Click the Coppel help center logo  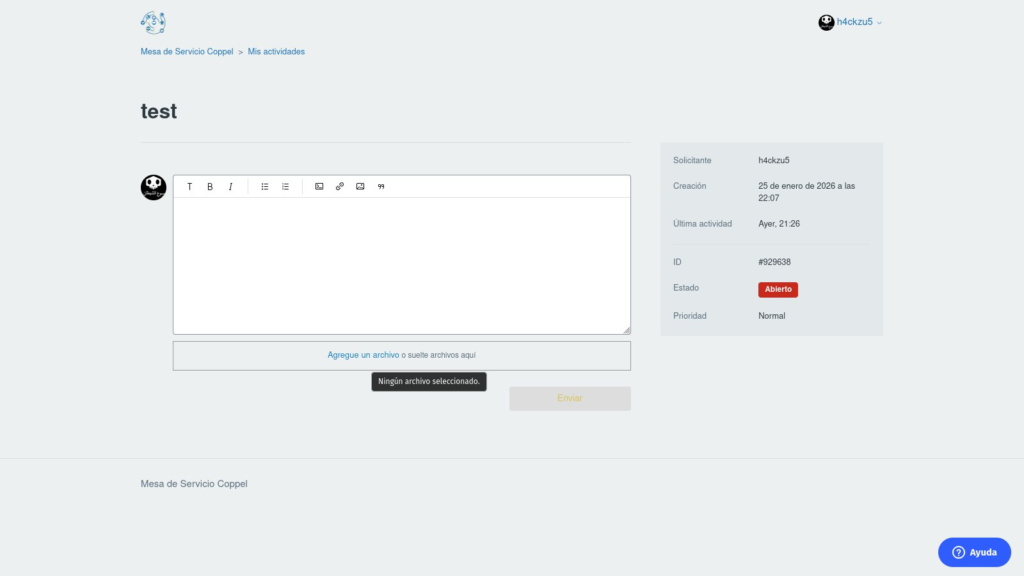point(153,22)
